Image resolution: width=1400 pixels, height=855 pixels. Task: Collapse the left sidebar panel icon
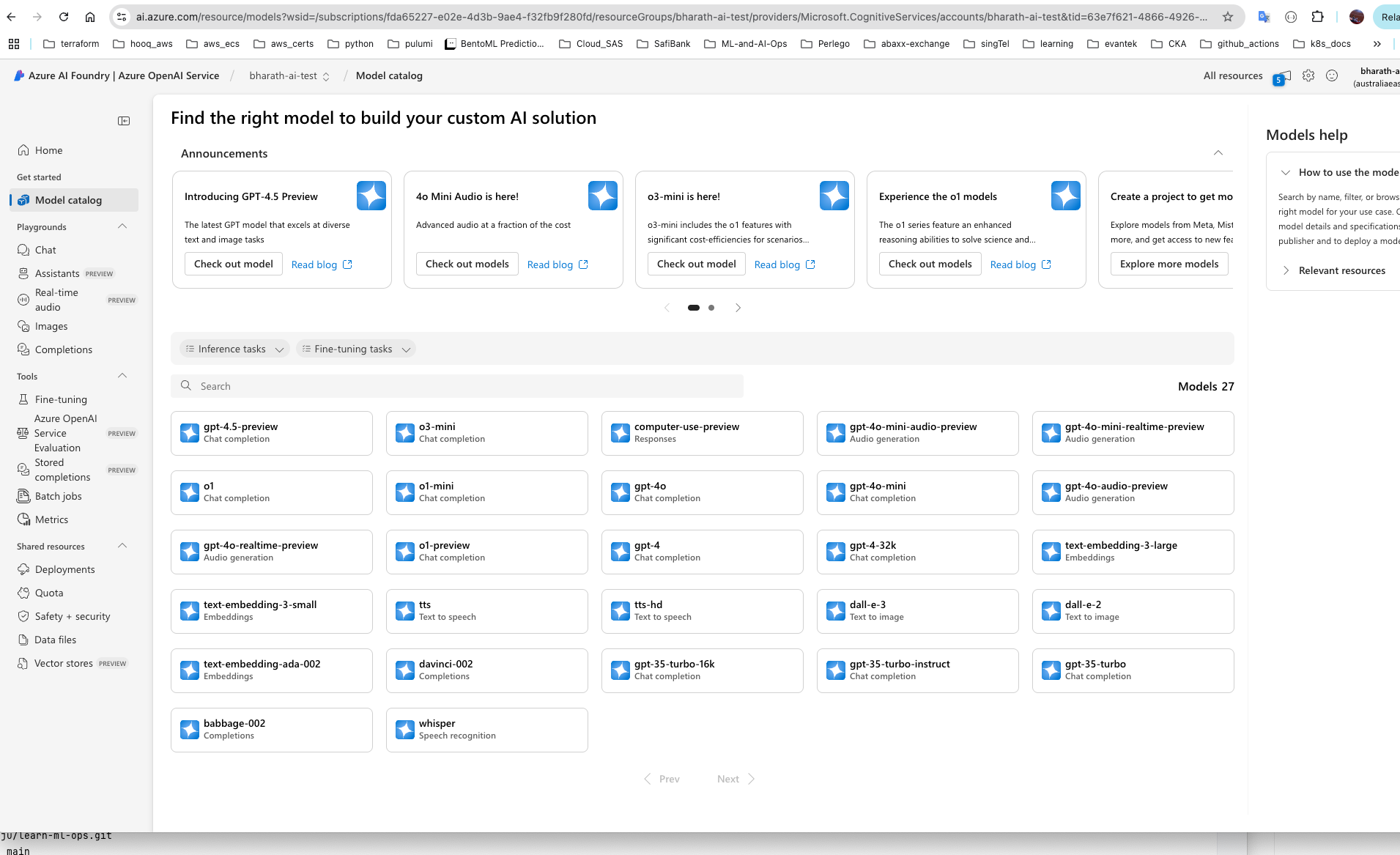point(124,121)
